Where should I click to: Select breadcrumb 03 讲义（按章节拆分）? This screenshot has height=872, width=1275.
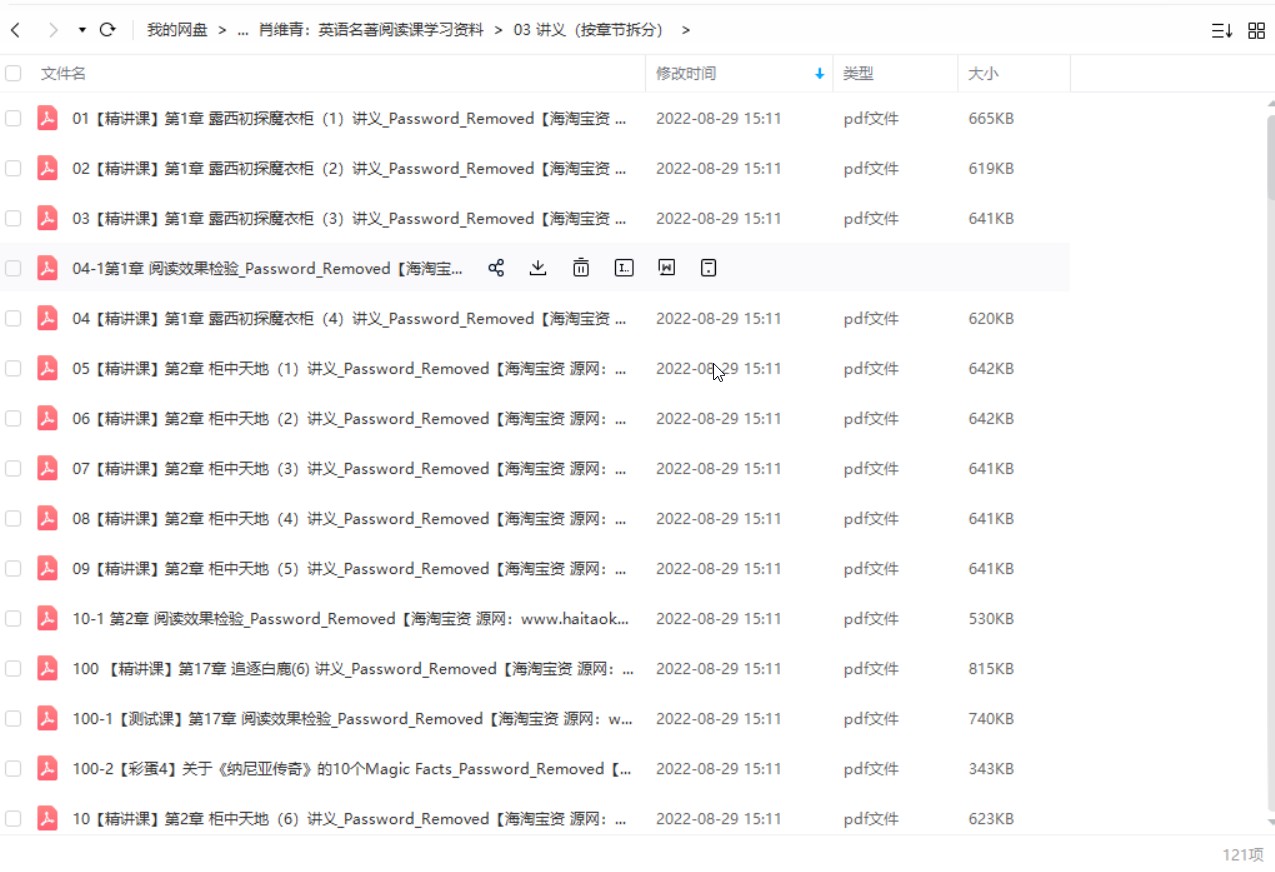click(x=592, y=30)
